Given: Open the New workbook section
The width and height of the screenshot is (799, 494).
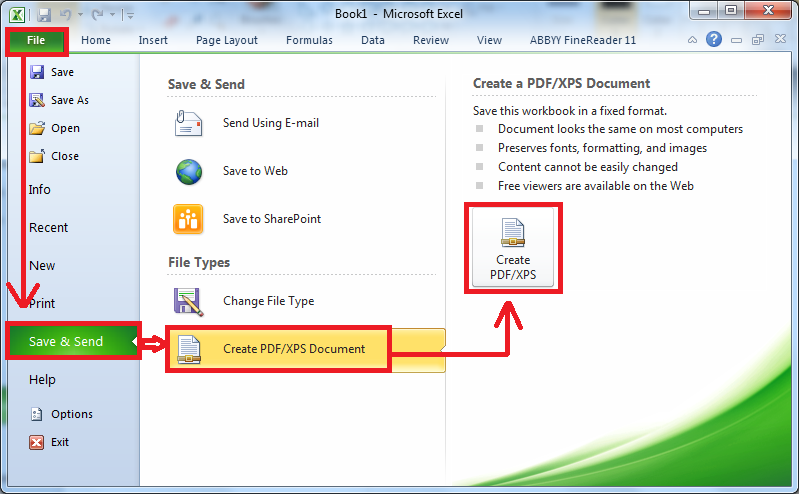Looking at the screenshot, I should [x=42, y=266].
